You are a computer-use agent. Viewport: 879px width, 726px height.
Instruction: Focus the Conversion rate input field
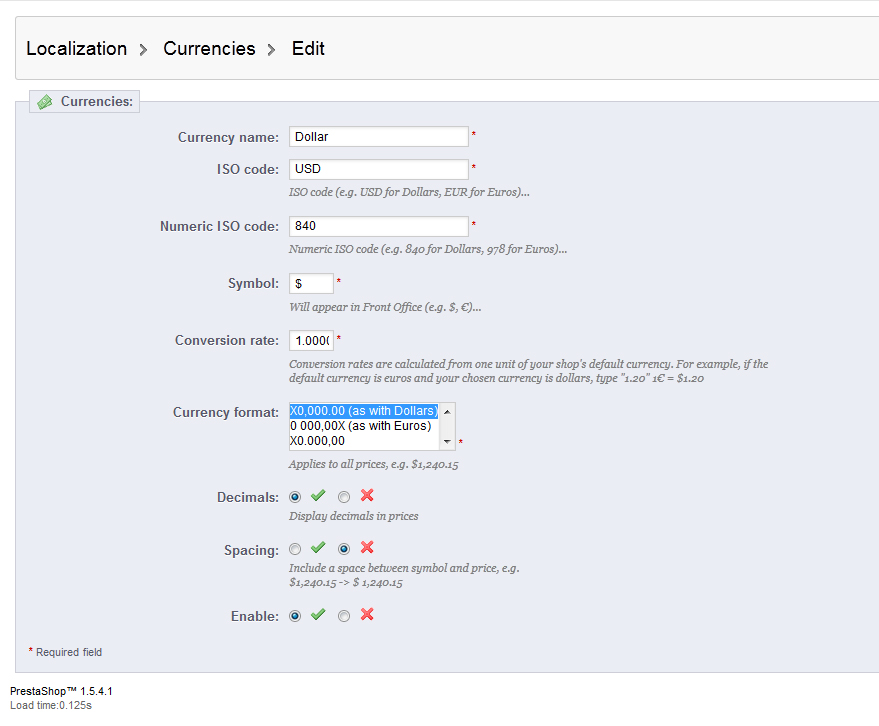tap(311, 340)
